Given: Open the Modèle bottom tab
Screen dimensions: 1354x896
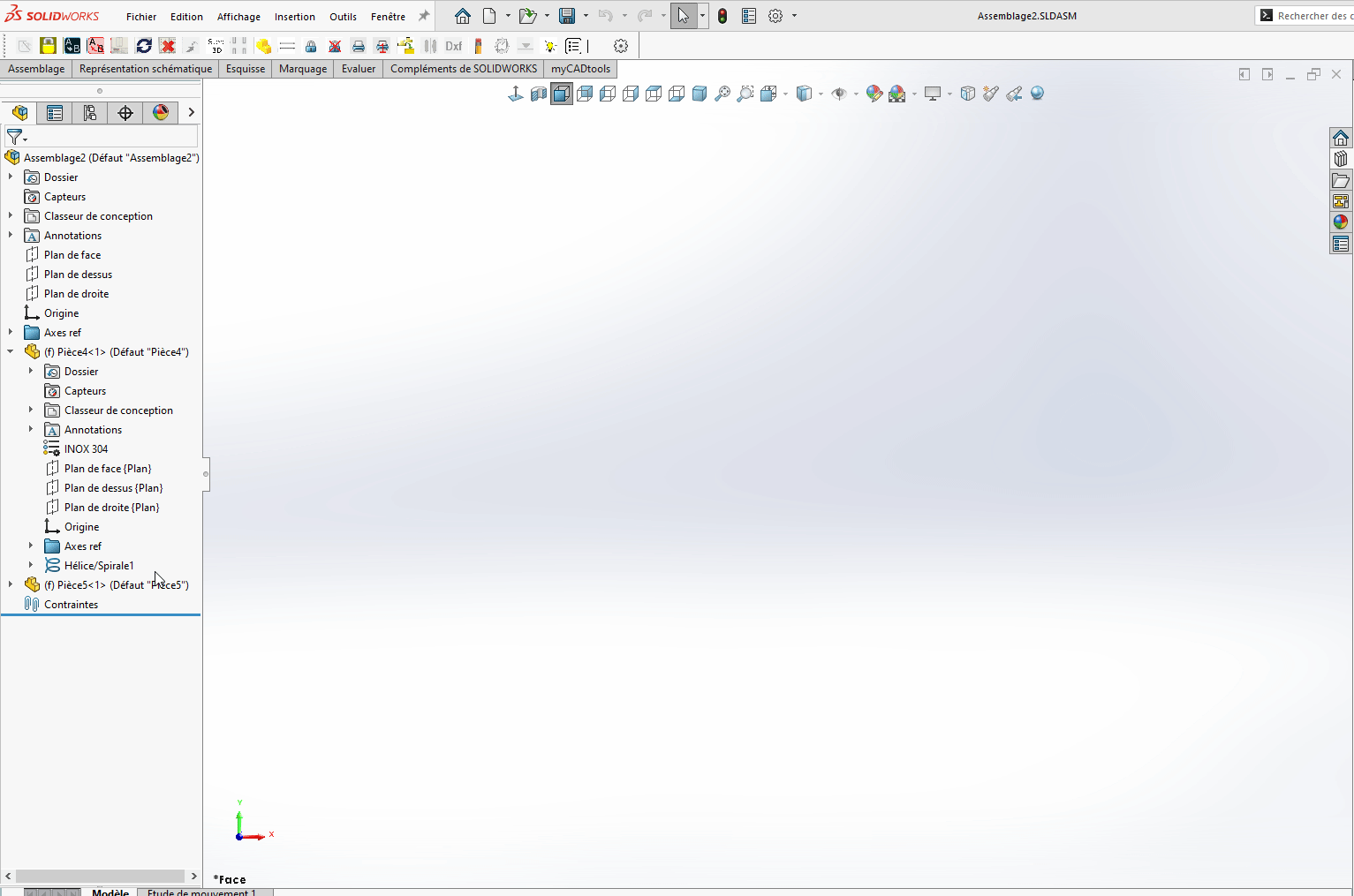Looking at the screenshot, I should pyautogui.click(x=110, y=892).
